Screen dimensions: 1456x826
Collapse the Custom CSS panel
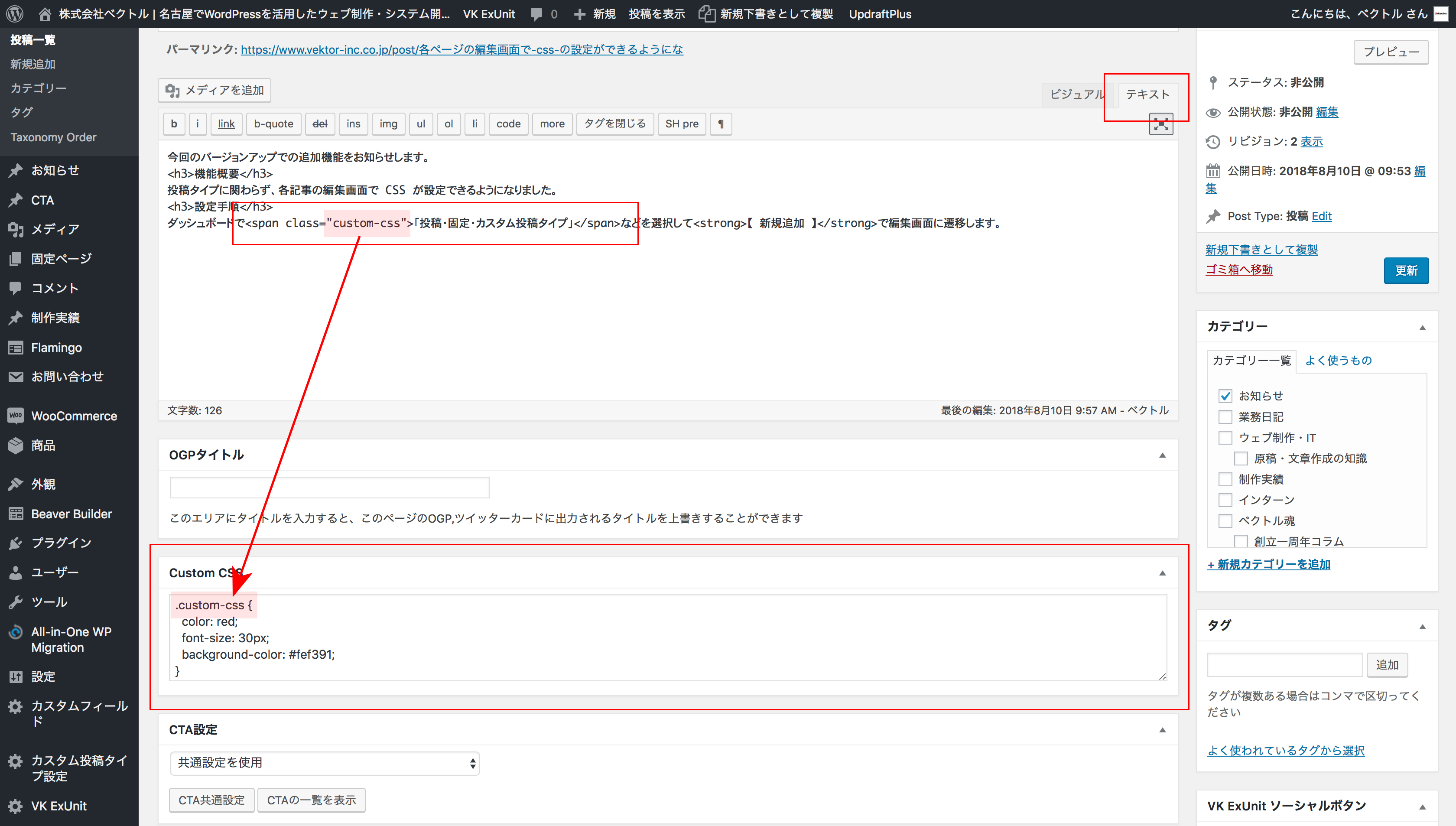(x=1162, y=573)
